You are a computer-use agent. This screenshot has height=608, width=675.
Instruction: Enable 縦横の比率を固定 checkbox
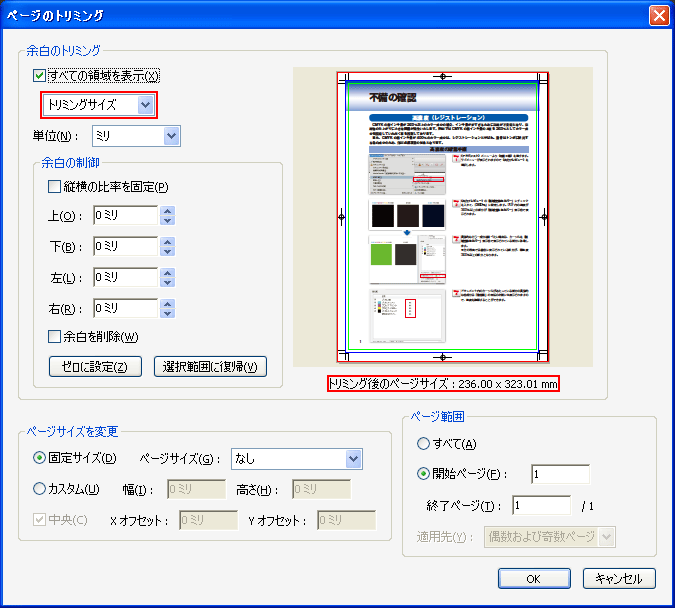(x=55, y=186)
